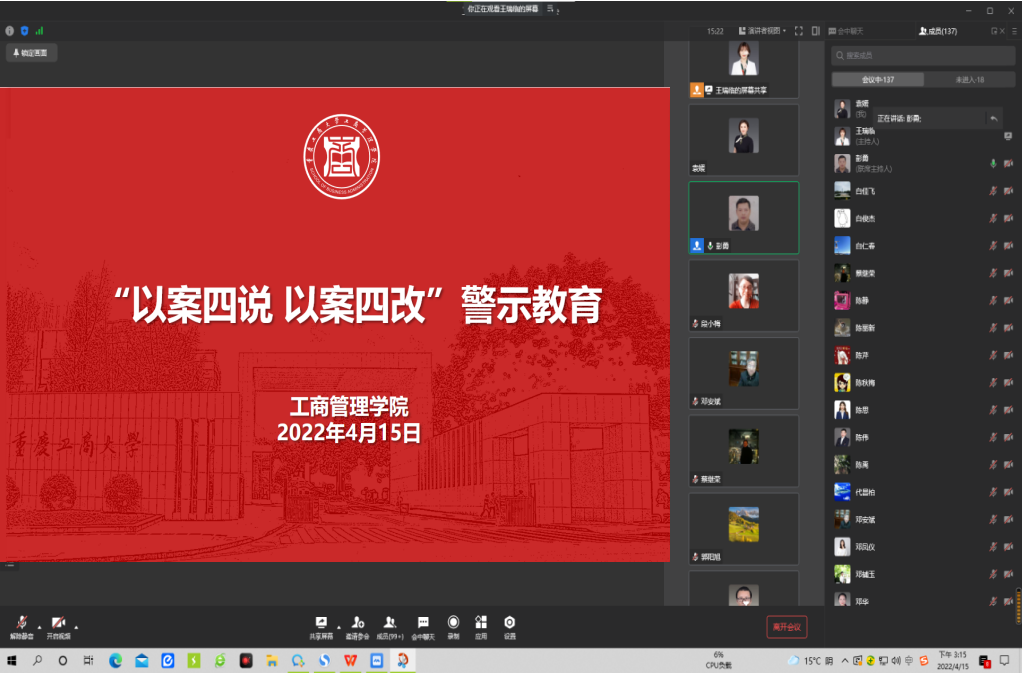Open the 应用 apps icon
Screen dimensions: 1023x674
click(x=481, y=625)
